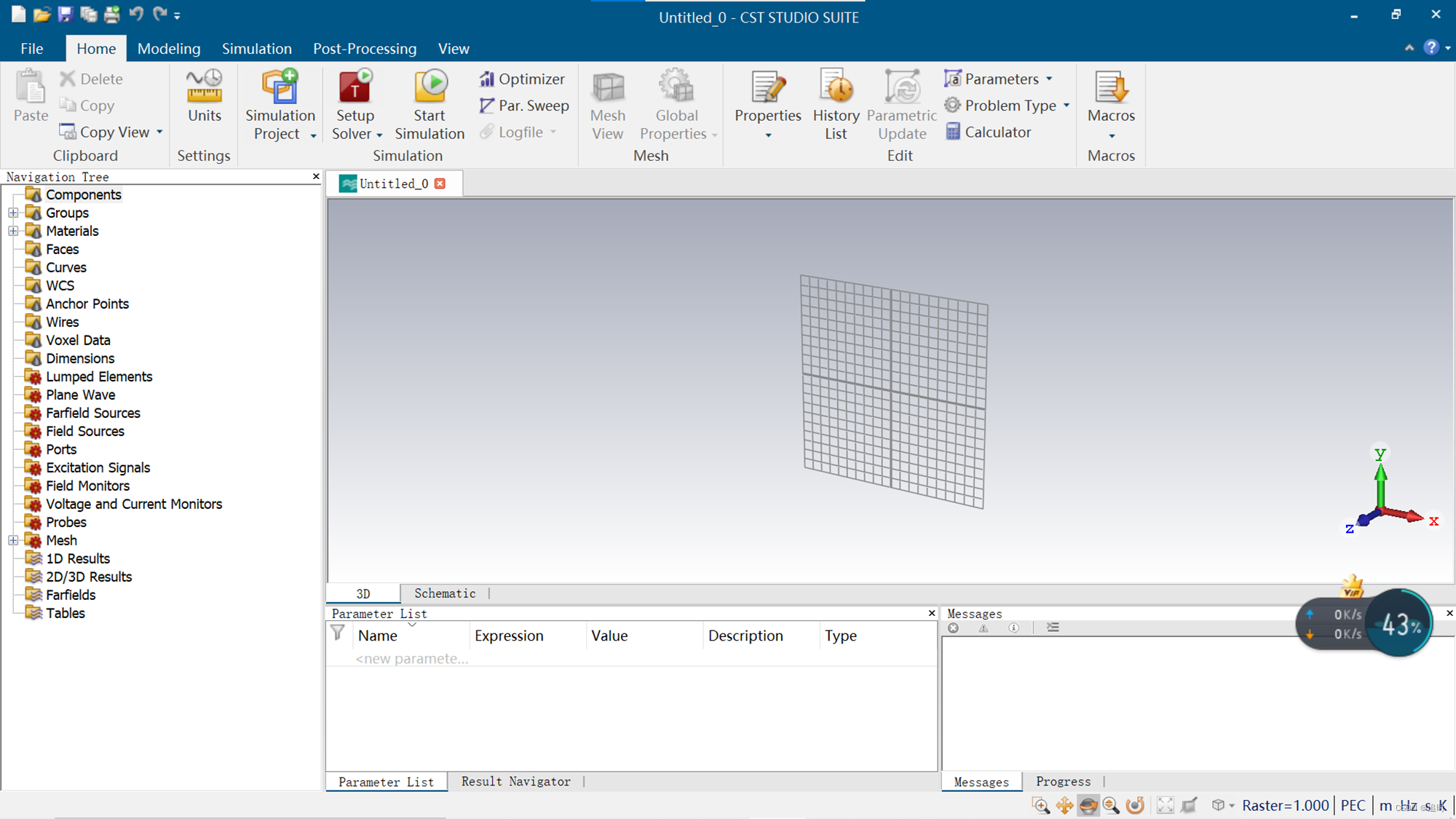This screenshot has width=1456, height=819.
Task: Switch to the Schematic view tab
Action: (x=445, y=593)
